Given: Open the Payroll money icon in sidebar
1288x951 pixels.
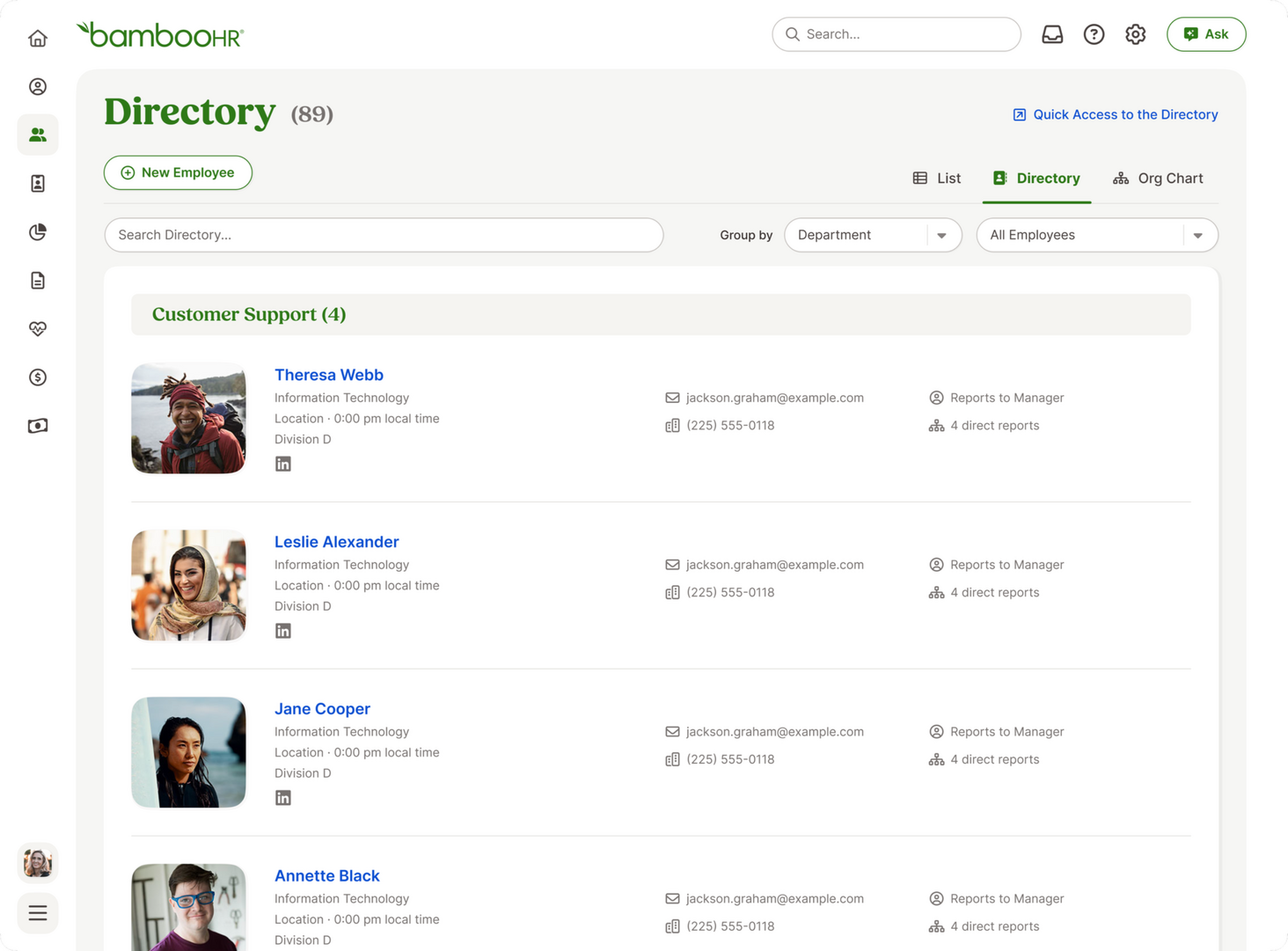Looking at the screenshot, I should pos(37,377).
